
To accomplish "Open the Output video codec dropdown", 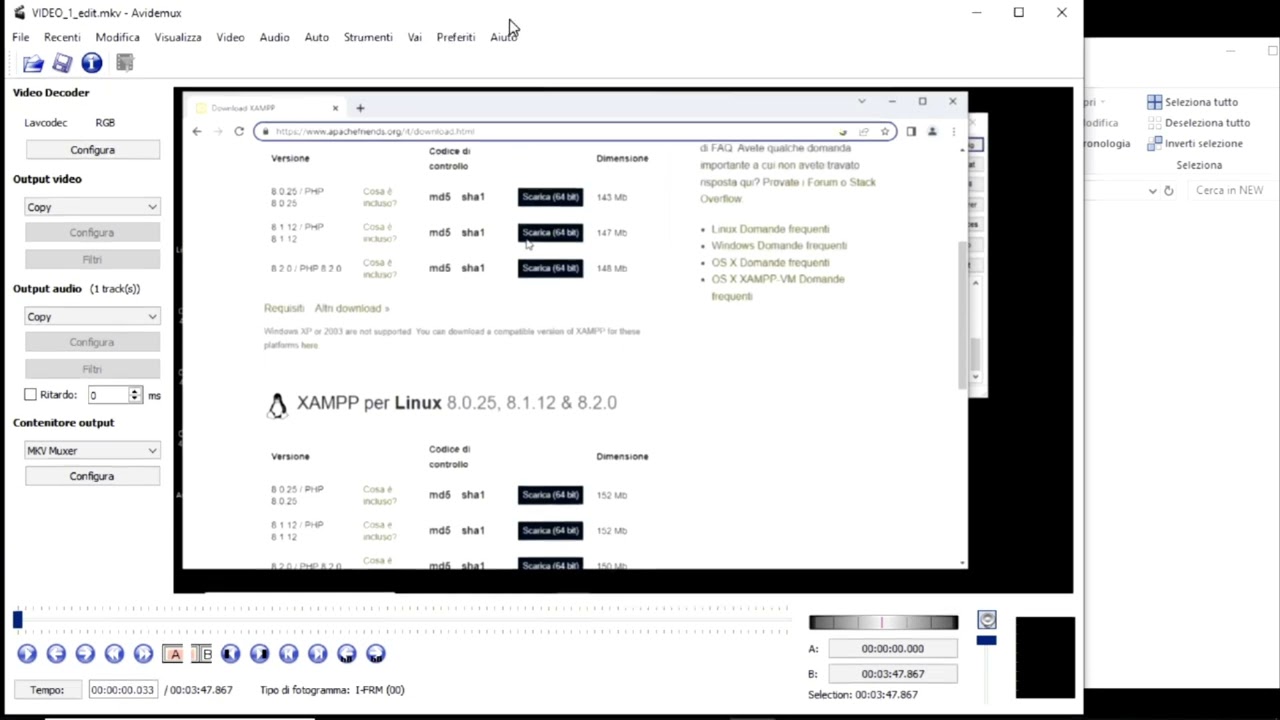I will (x=92, y=207).
